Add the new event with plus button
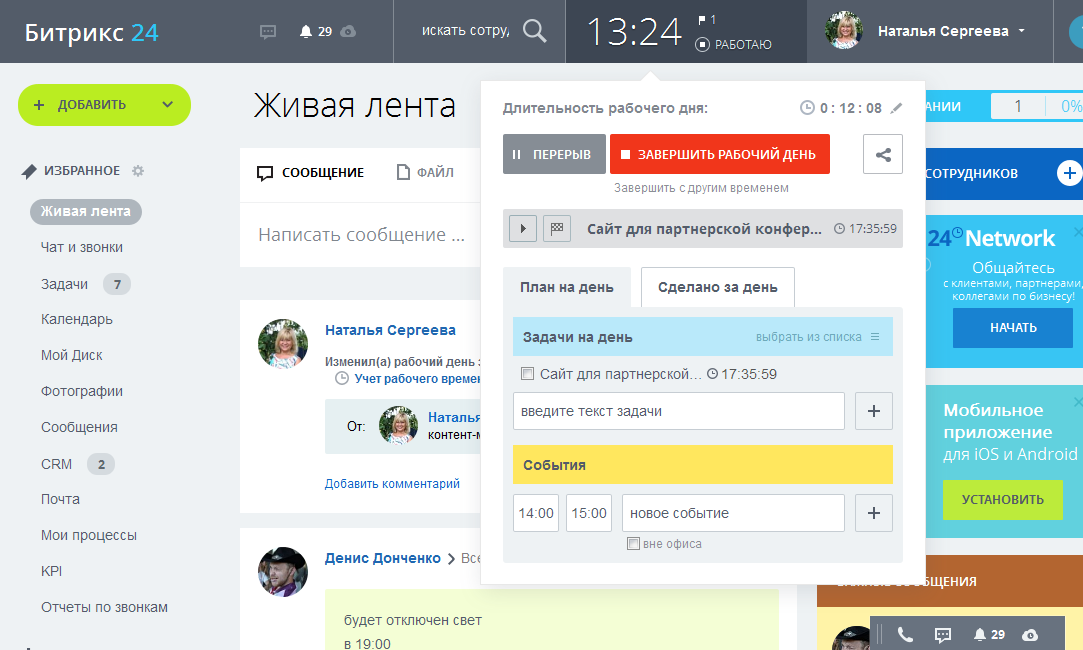Screen dimensions: 1083x650 (873, 513)
